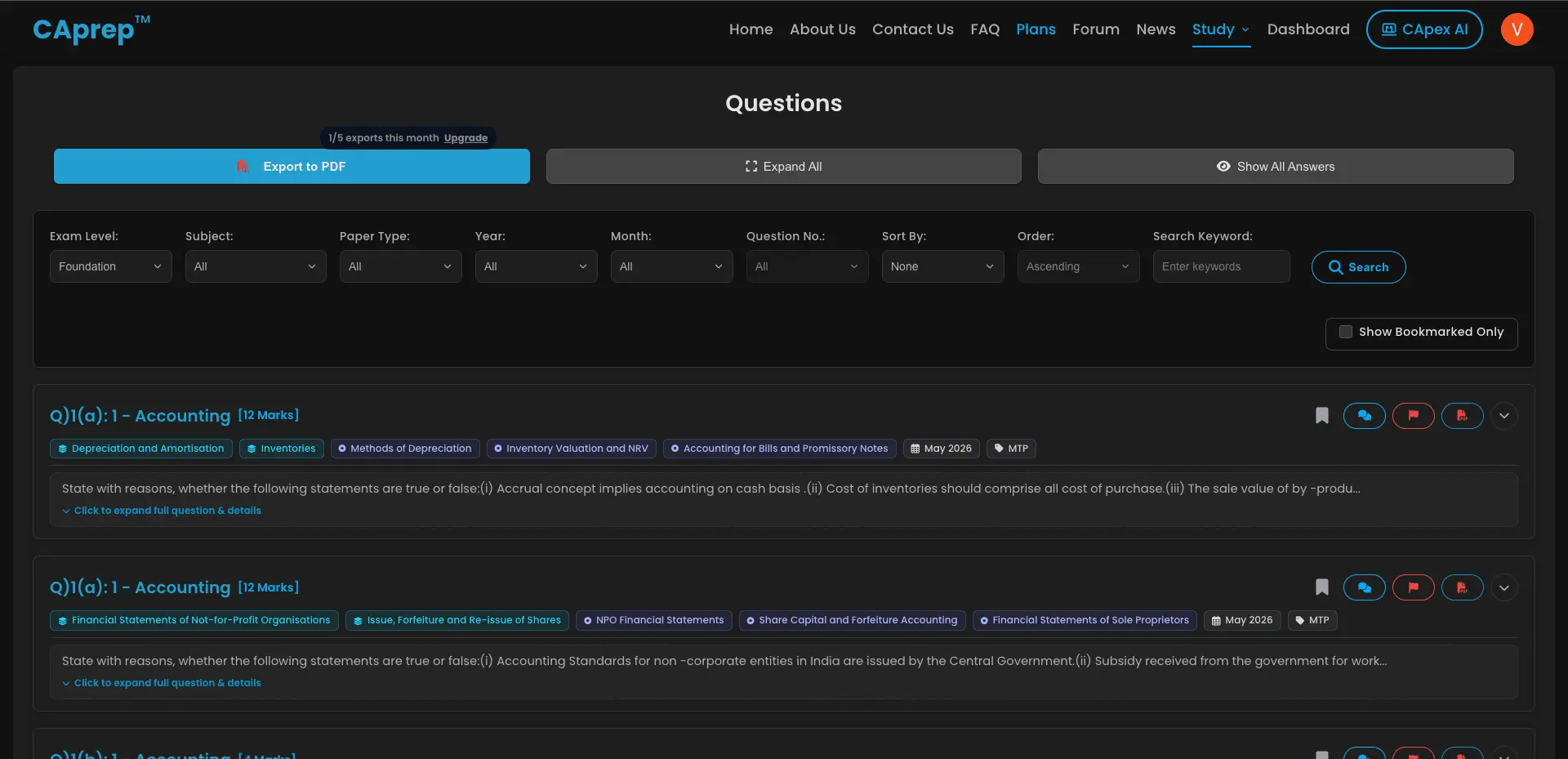Expand the Not-for-Profit Organisations question chevron

pos(1504,587)
